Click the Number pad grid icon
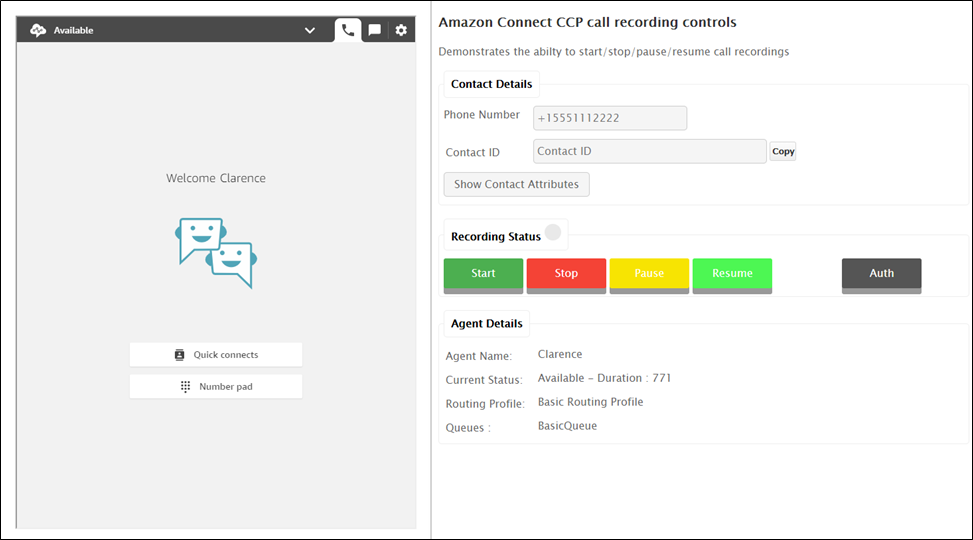This screenshot has width=973, height=540. click(x=185, y=386)
